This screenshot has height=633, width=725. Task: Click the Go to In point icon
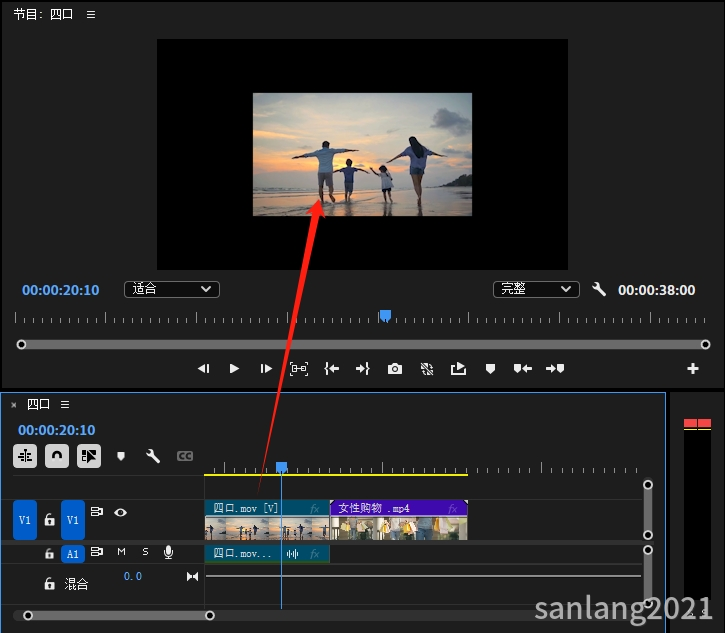331,369
